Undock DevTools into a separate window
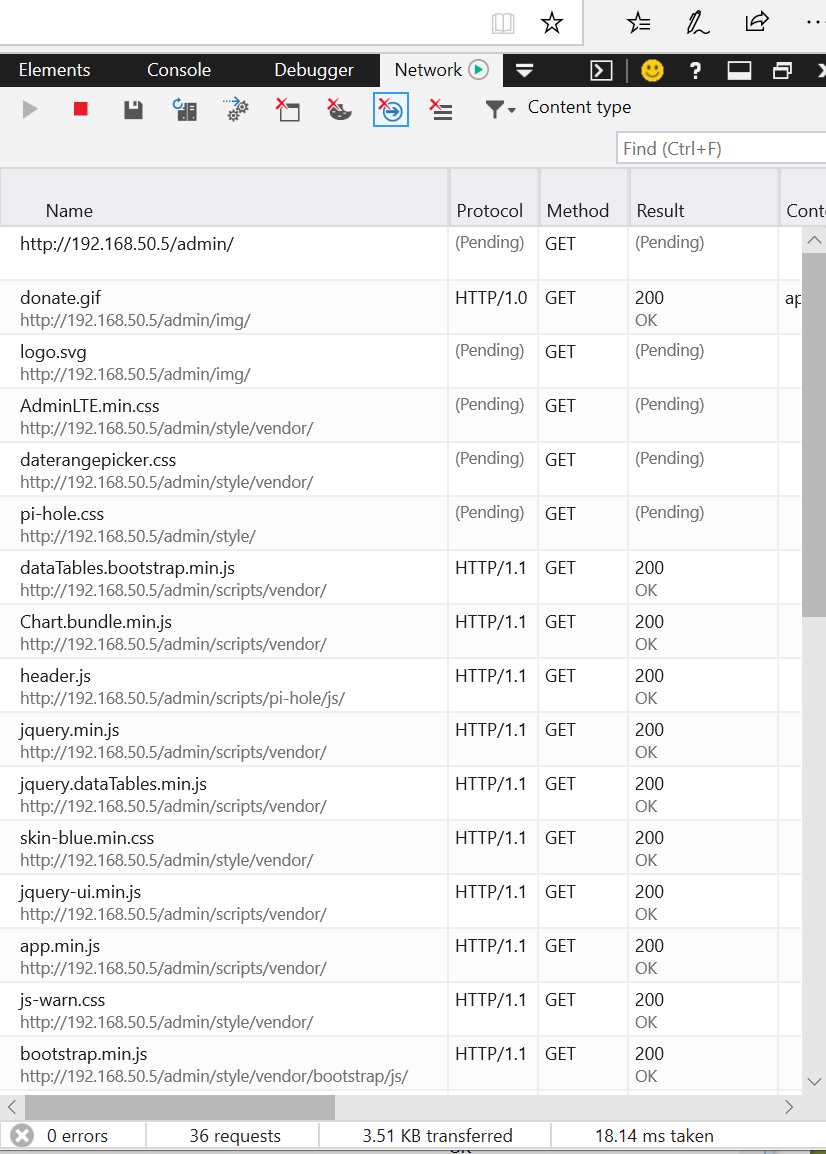The height and width of the screenshot is (1154, 826). coord(783,70)
